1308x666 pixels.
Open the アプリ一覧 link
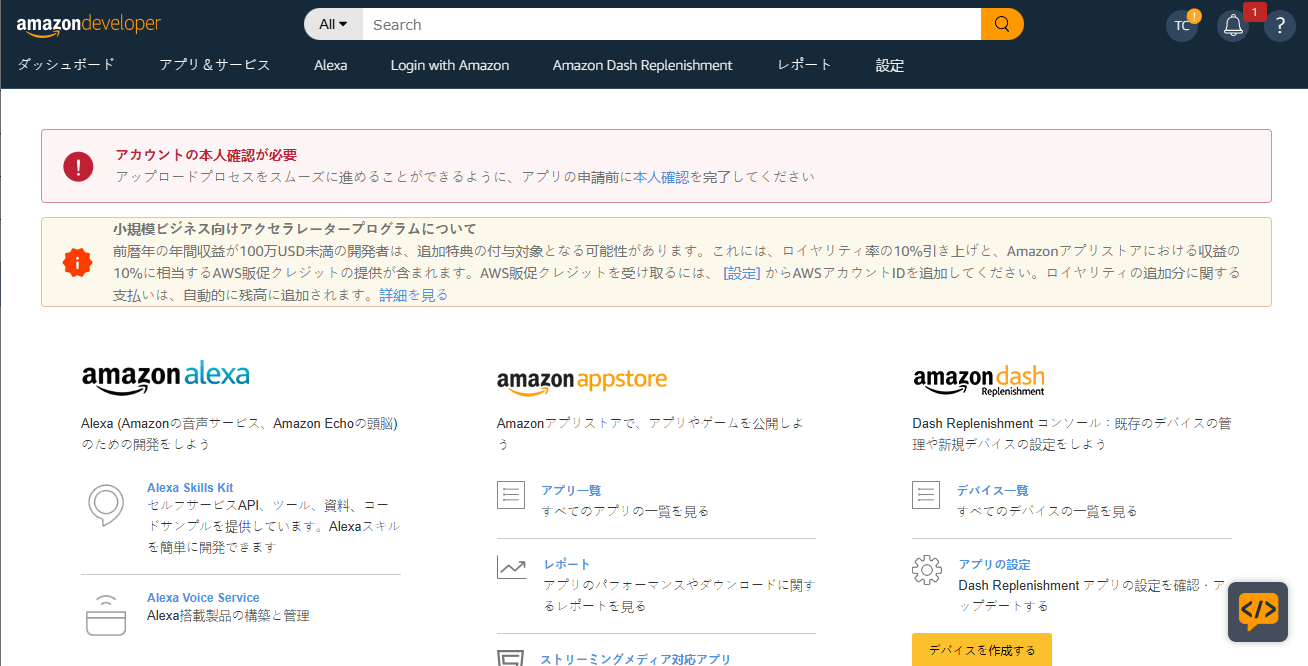(571, 490)
